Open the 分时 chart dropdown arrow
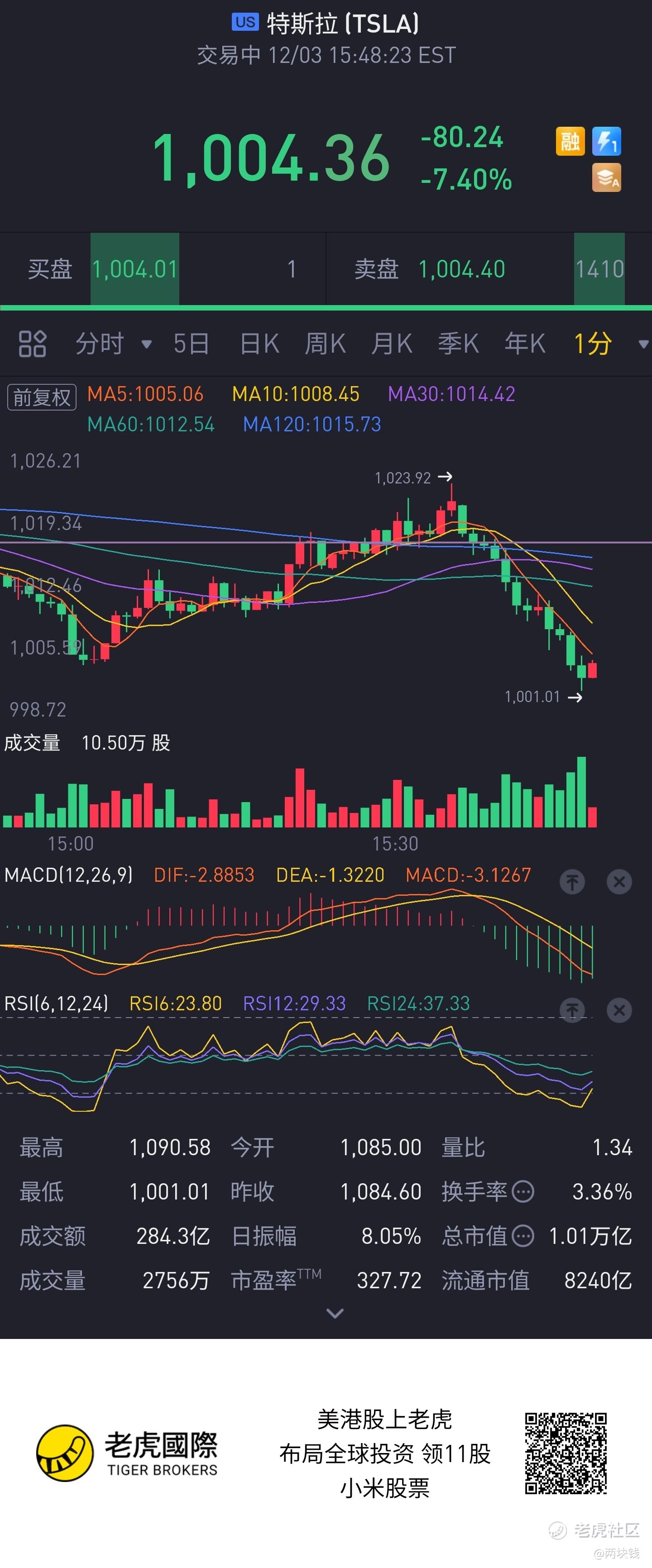Image resolution: width=652 pixels, height=1568 pixels. (146, 344)
